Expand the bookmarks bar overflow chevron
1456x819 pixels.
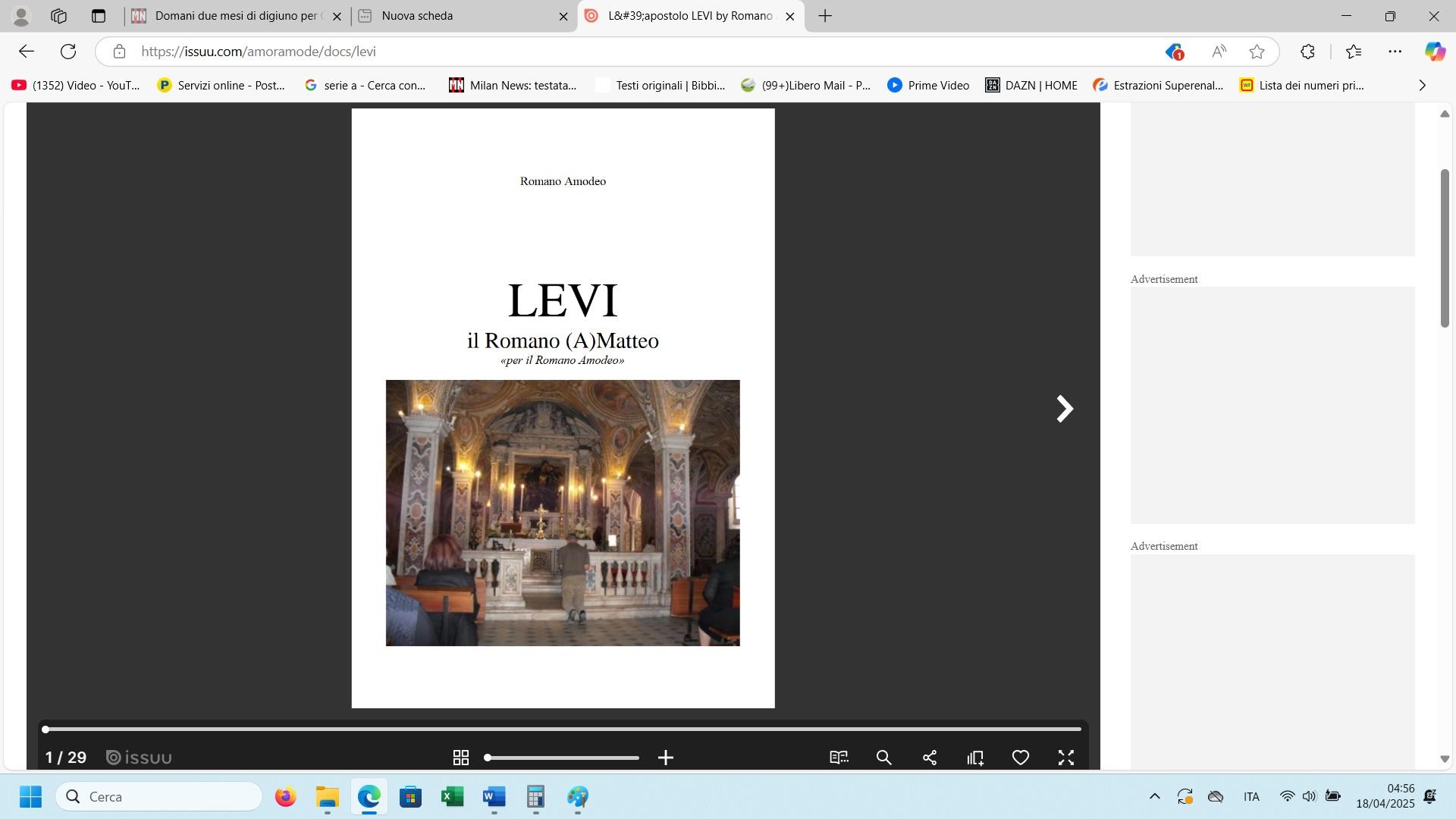coord(1422,86)
